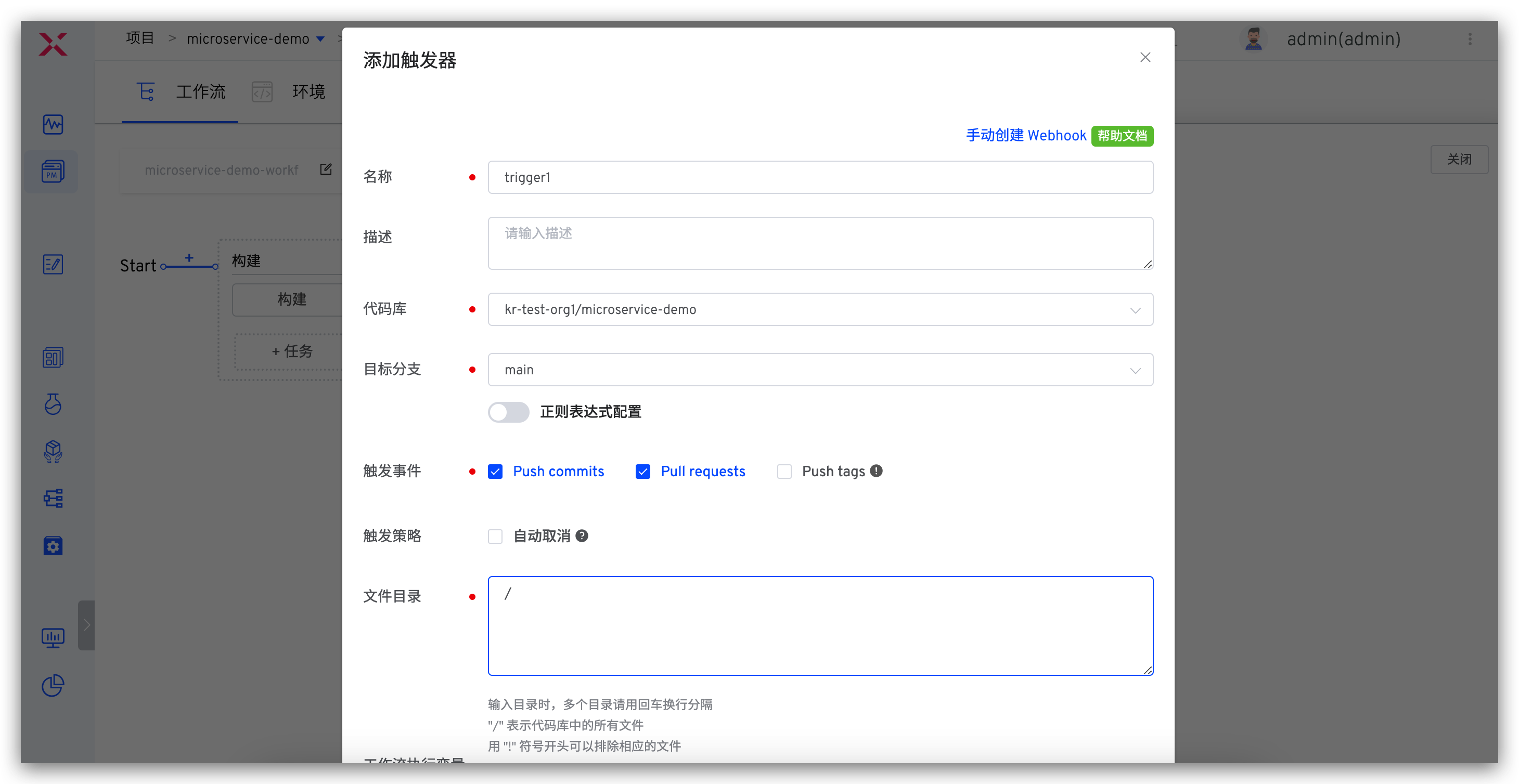Expand the sidebar with the arrow handle

[x=87, y=625]
